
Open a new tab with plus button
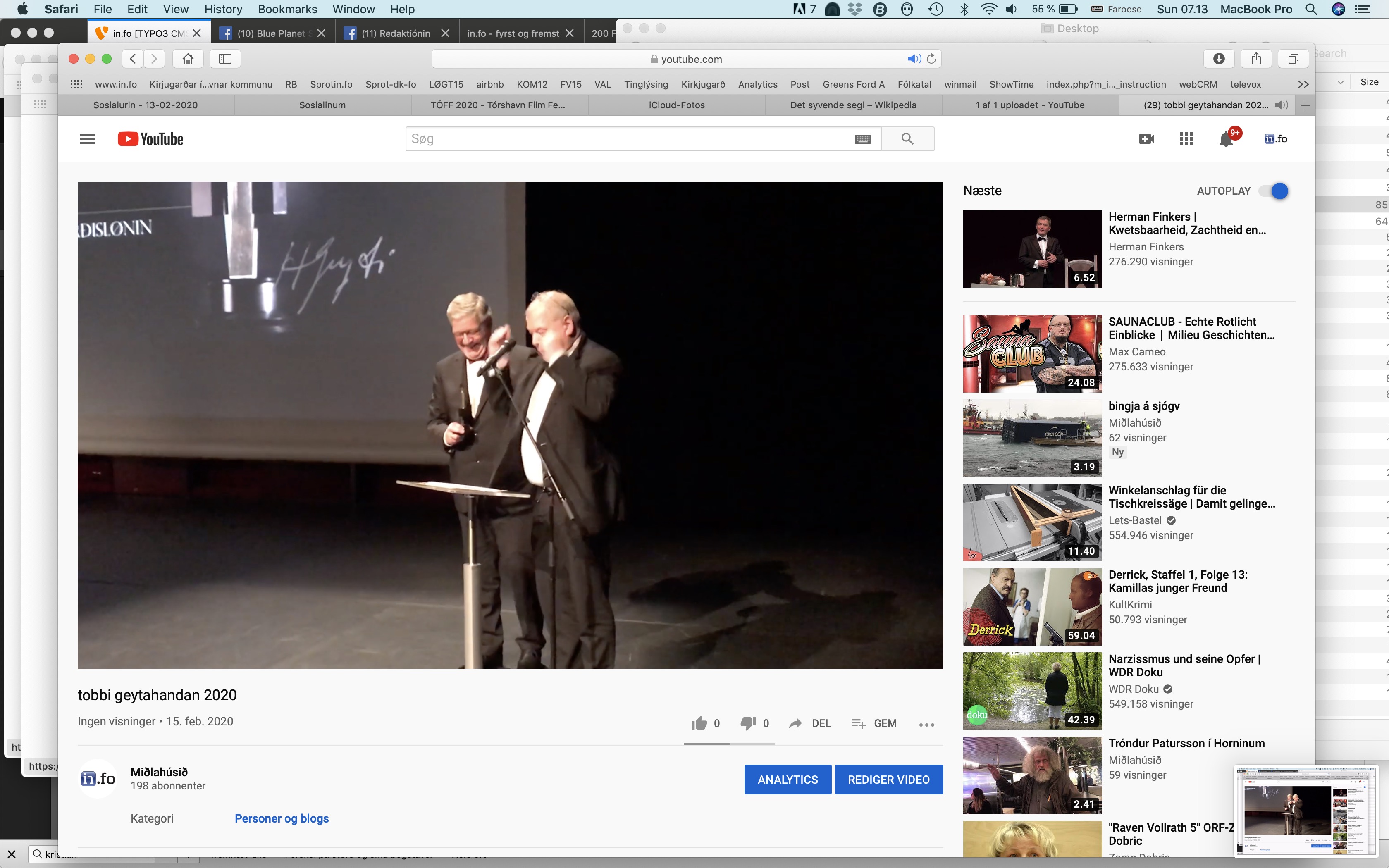click(x=1305, y=105)
